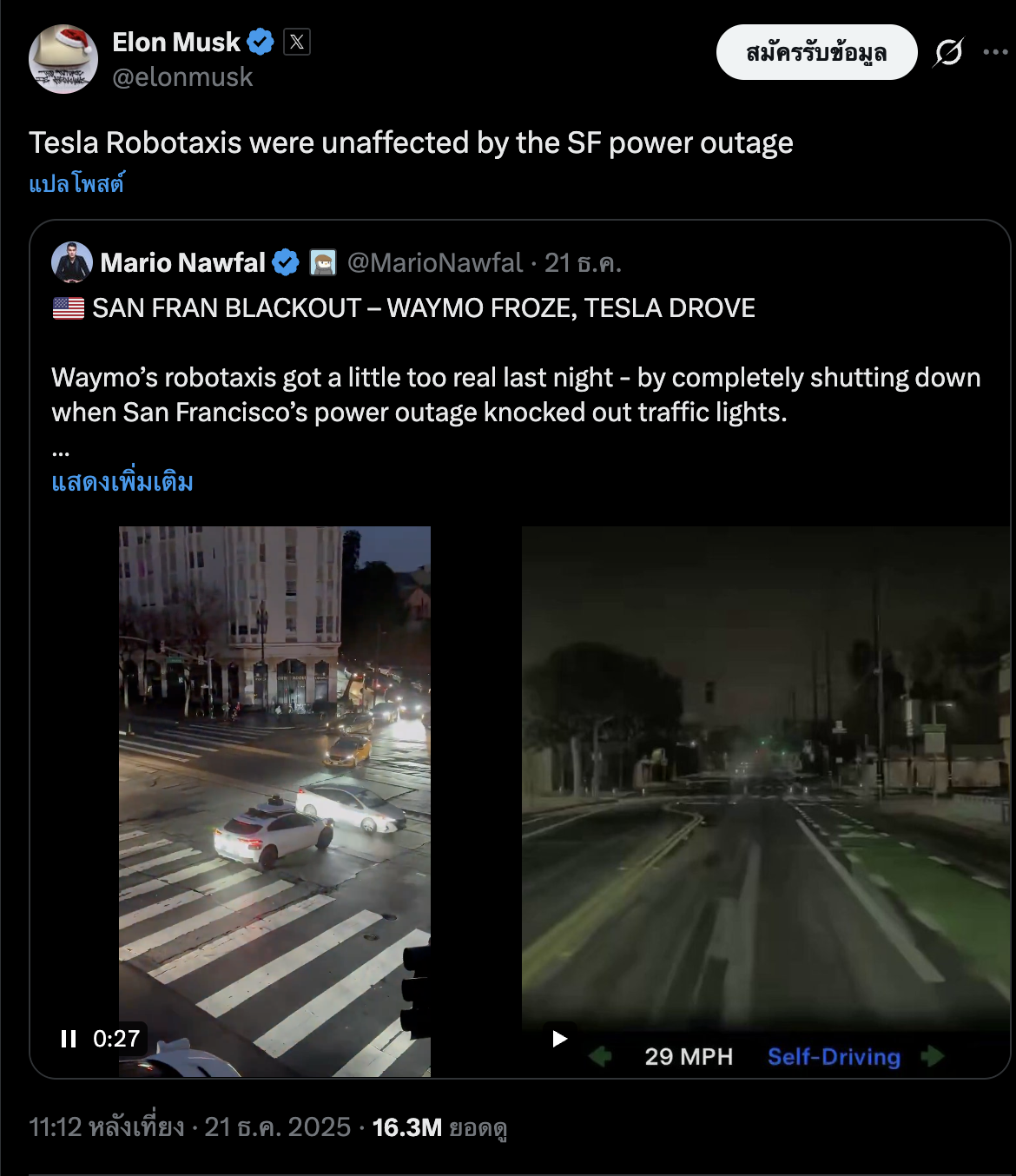
Task: Click the สมัครรับข้อมูล subscribe button
Action: click(x=815, y=52)
